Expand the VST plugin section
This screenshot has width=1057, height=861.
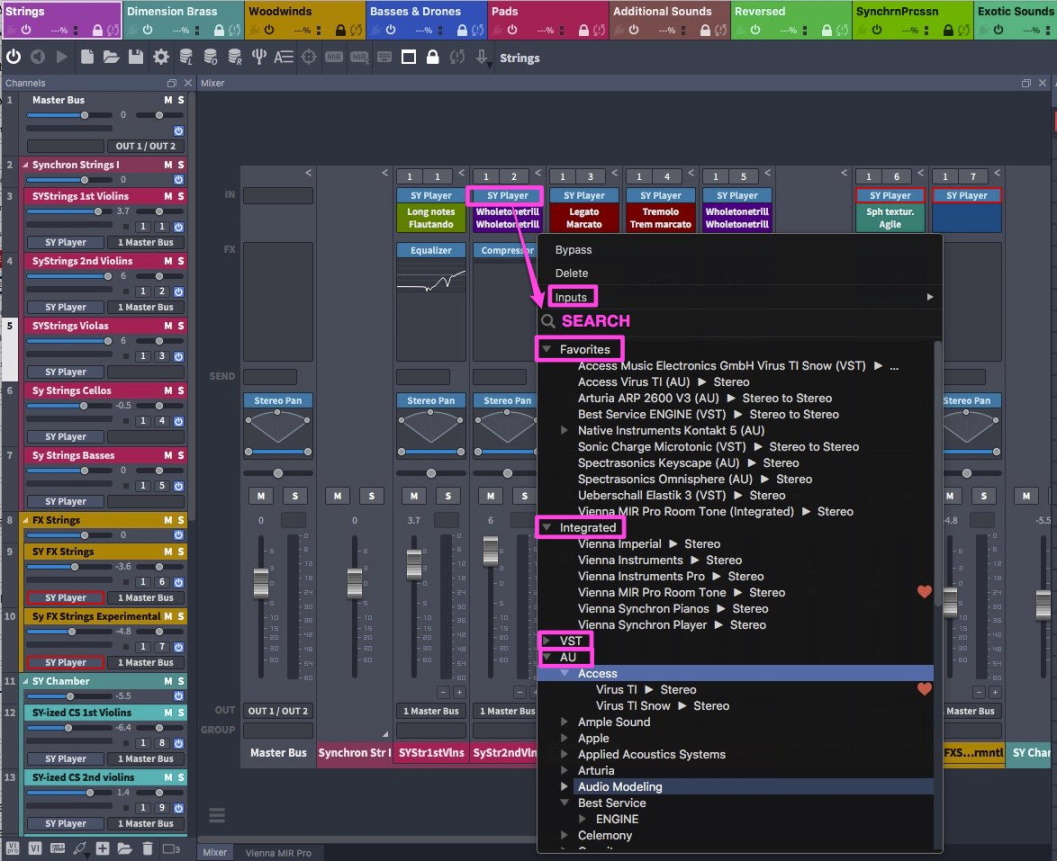[x=547, y=641]
